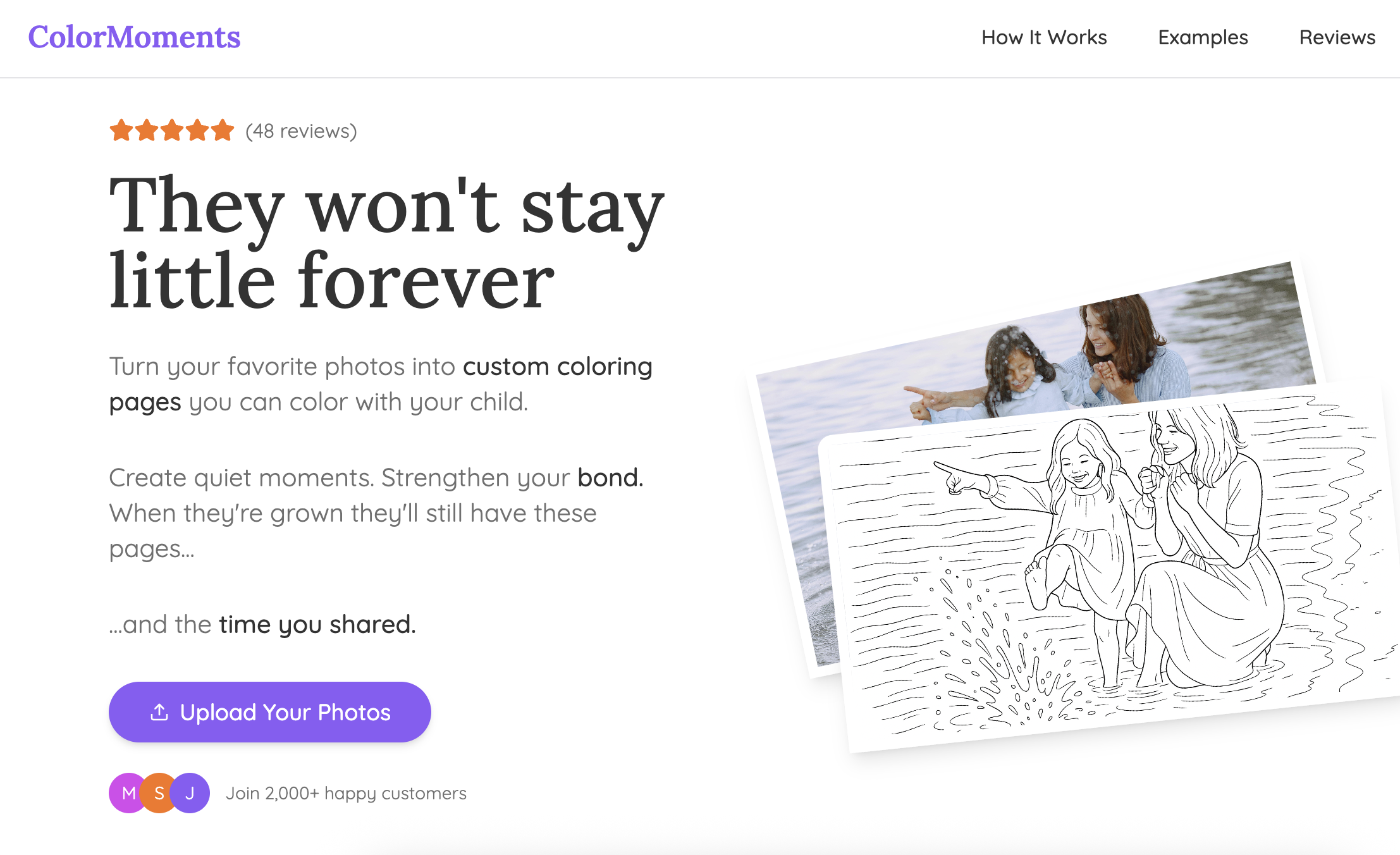Click the third orange rating star

tap(172, 130)
